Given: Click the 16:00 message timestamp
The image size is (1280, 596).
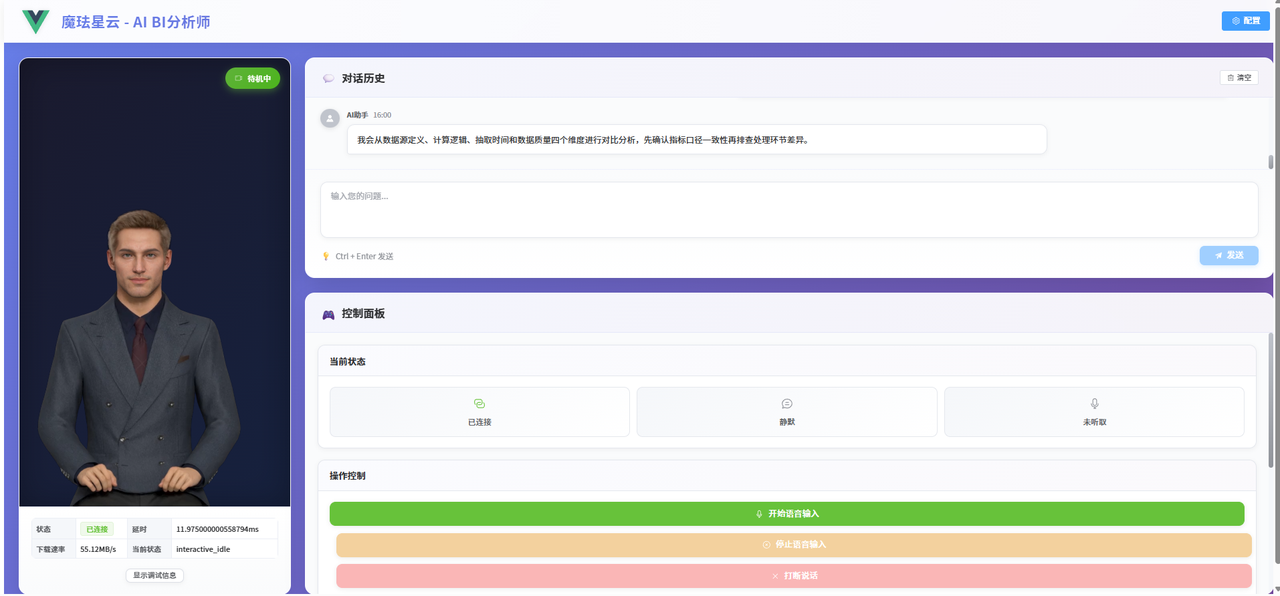Looking at the screenshot, I should [x=382, y=115].
